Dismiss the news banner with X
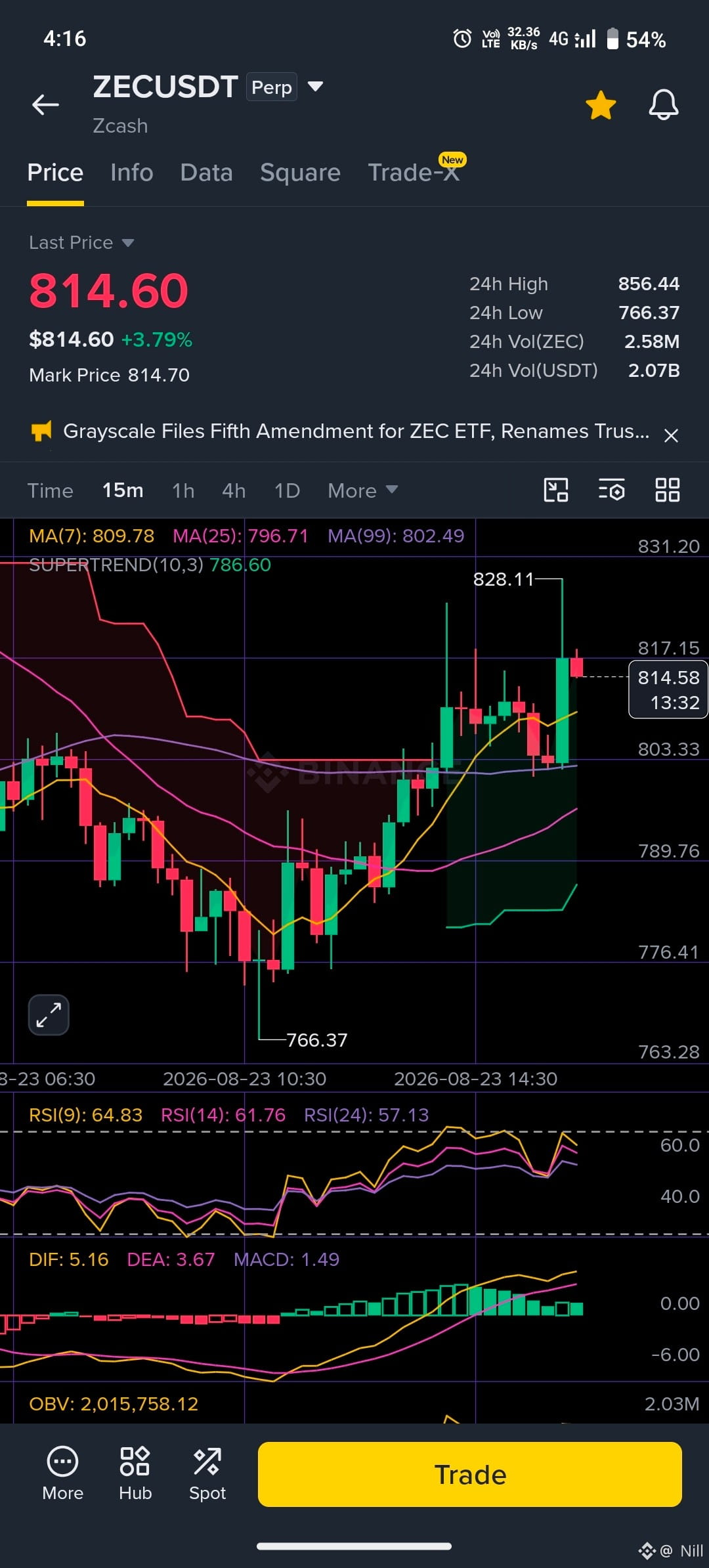The image size is (709, 1568). click(x=671, y=435)
